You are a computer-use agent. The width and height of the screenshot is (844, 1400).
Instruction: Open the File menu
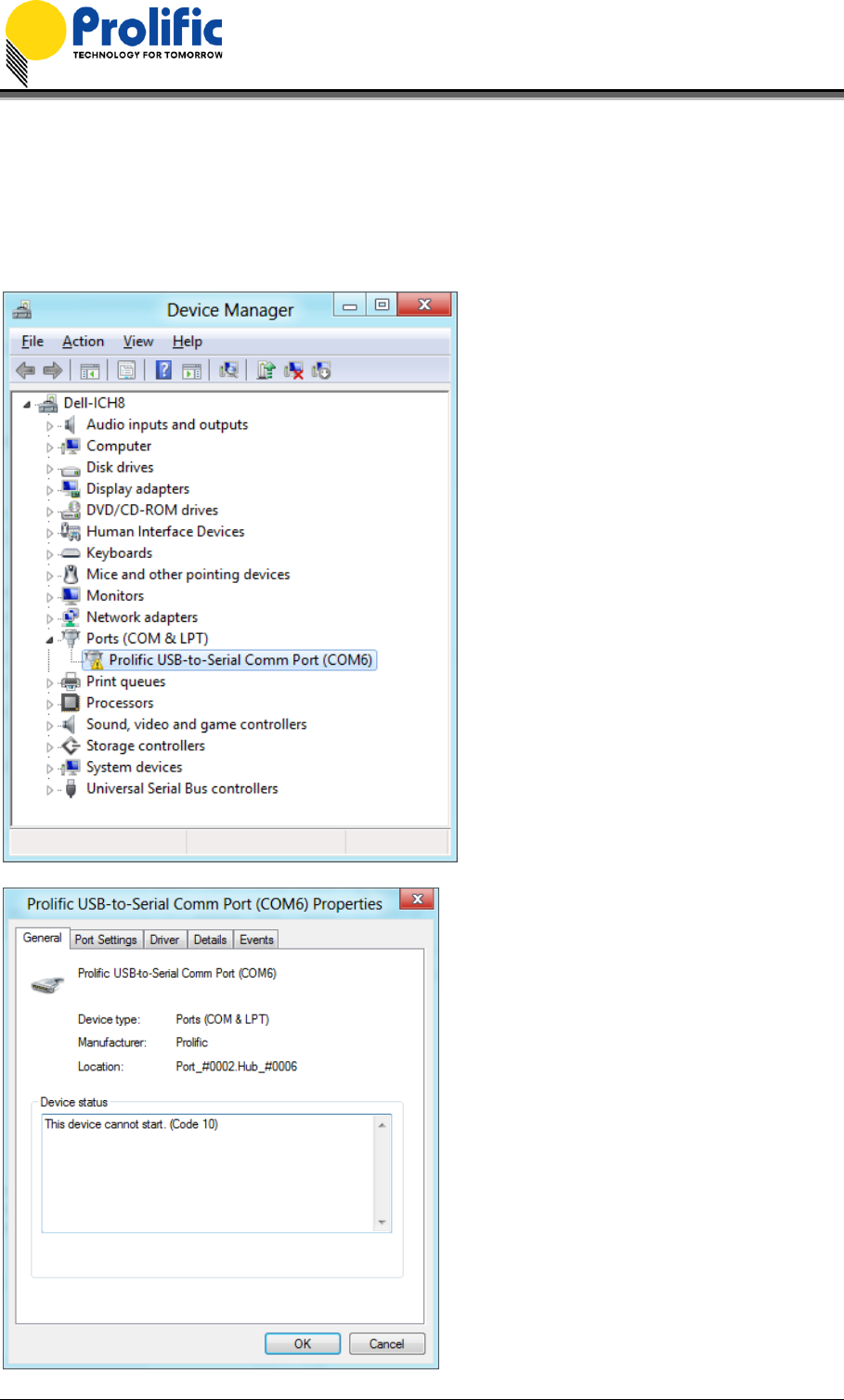32,342
